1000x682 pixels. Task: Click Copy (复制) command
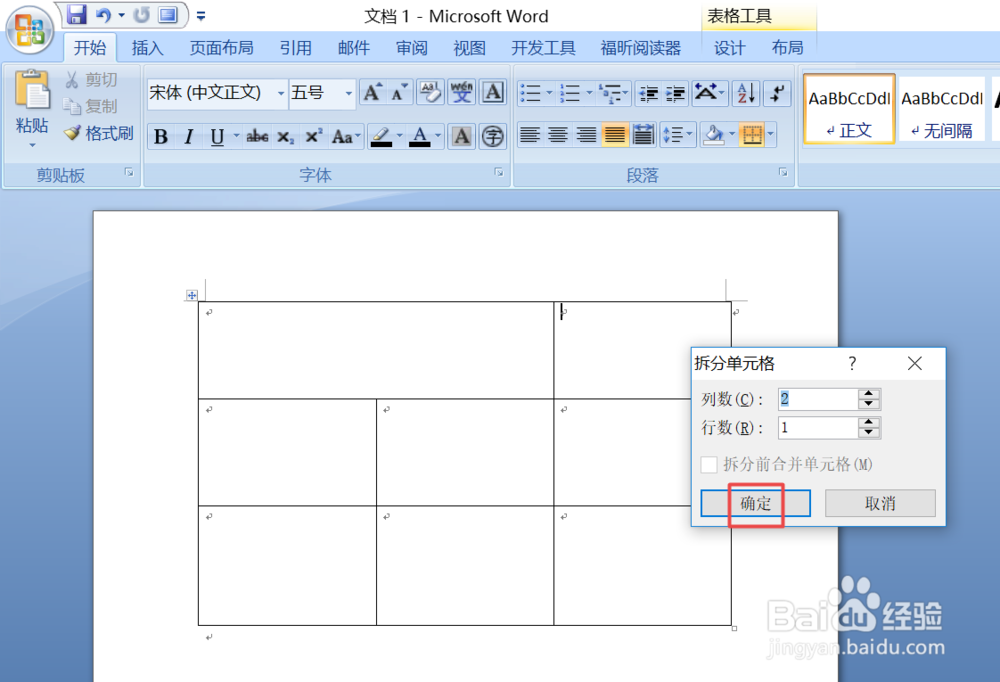click(x=91, y=106)
